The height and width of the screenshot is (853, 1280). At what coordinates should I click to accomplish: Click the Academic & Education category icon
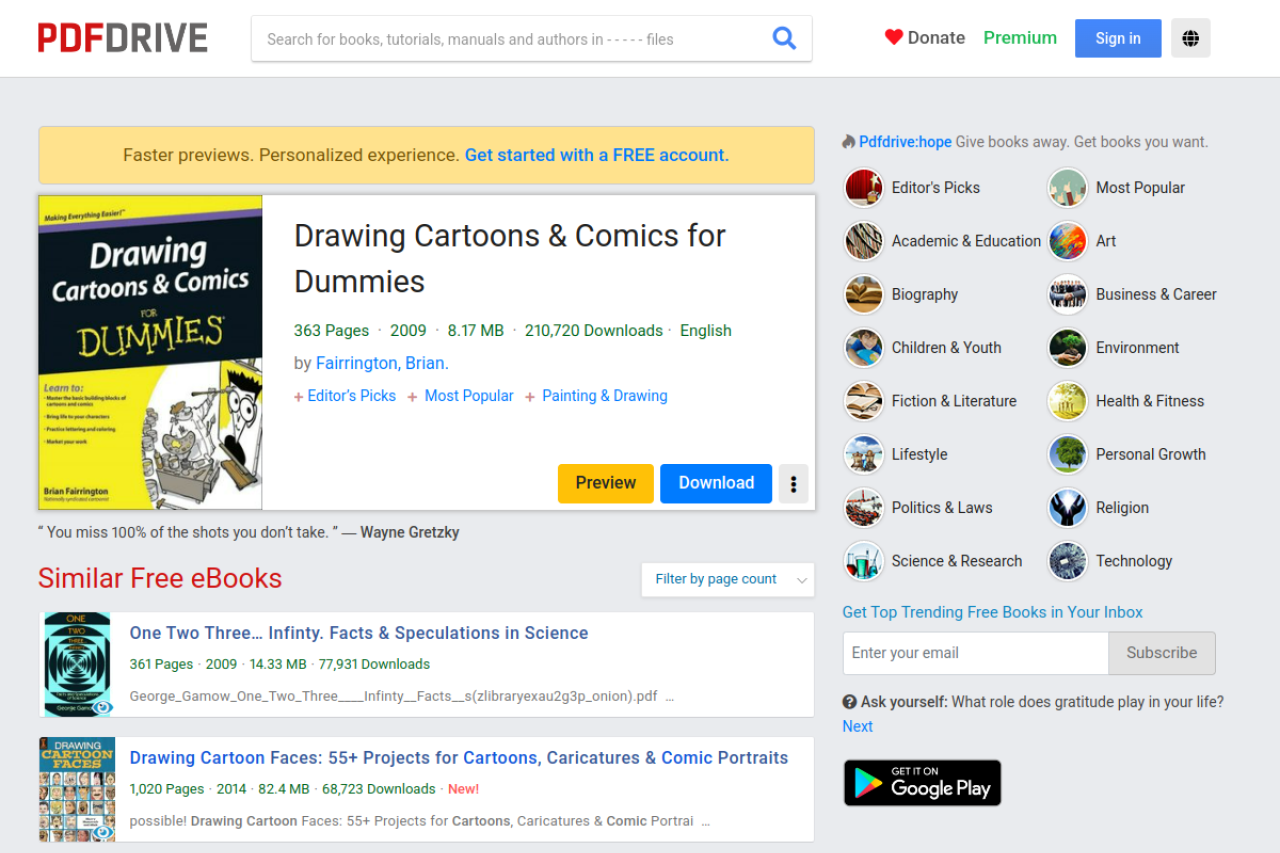[864, 241]
